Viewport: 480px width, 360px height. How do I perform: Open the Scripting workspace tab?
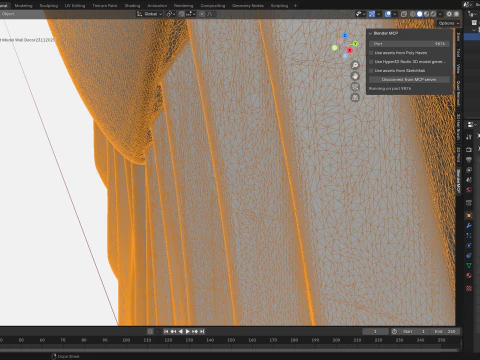point(279,6)
